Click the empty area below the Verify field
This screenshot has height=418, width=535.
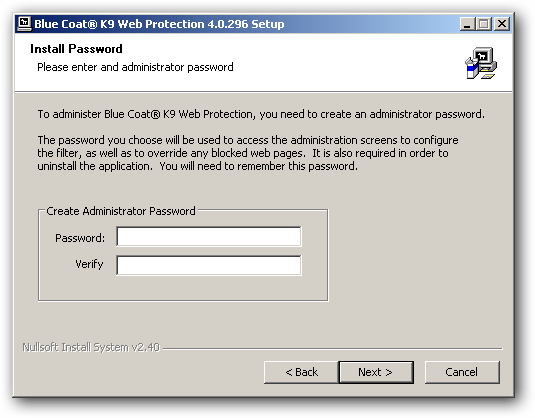183,288
